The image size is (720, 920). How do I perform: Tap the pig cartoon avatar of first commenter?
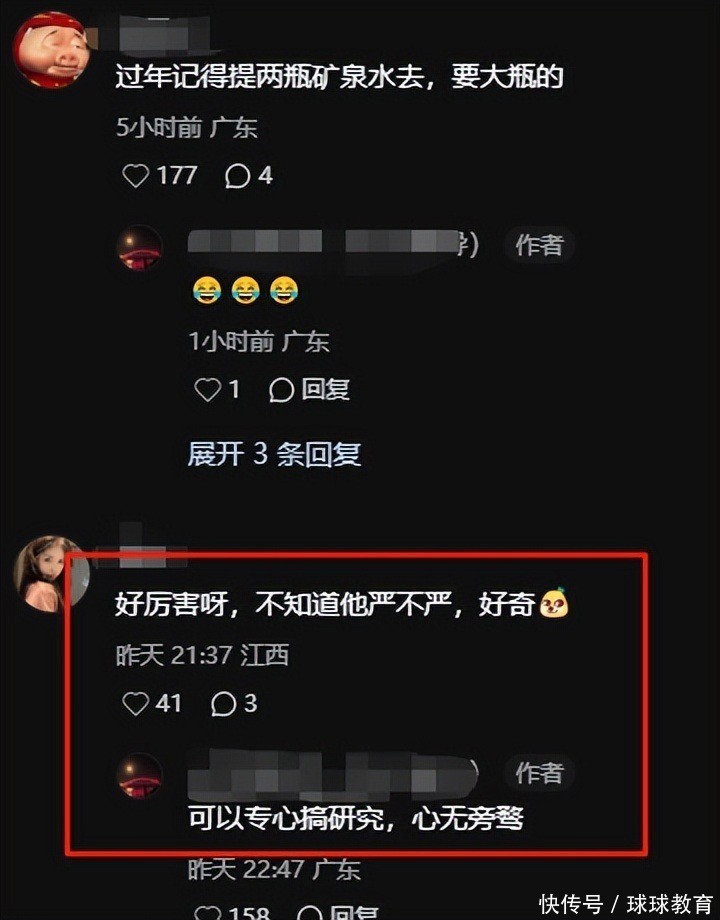click(50, 50)
